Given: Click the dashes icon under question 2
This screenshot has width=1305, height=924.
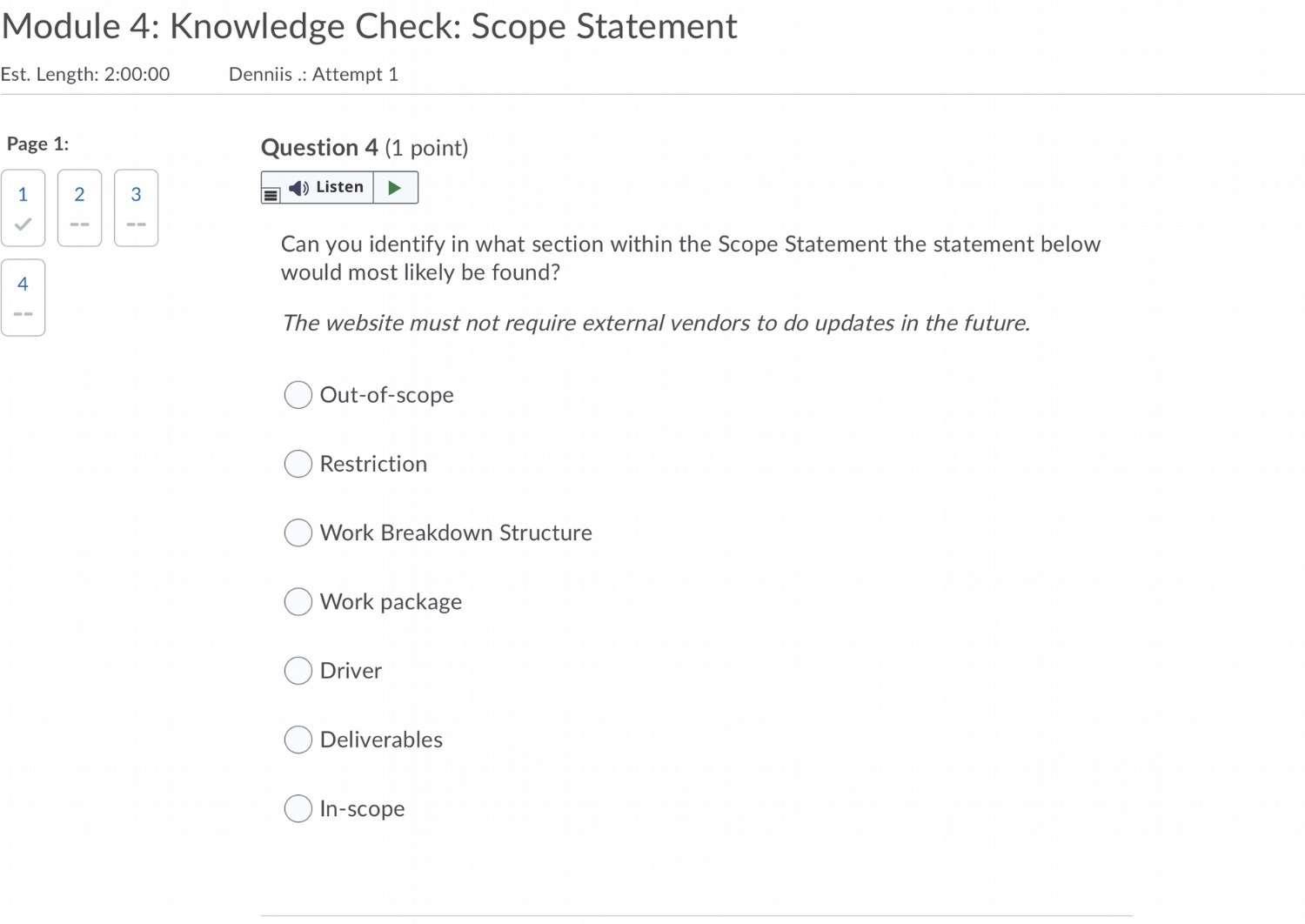Looking at the screenshot, I should click(x=79, y=224).
